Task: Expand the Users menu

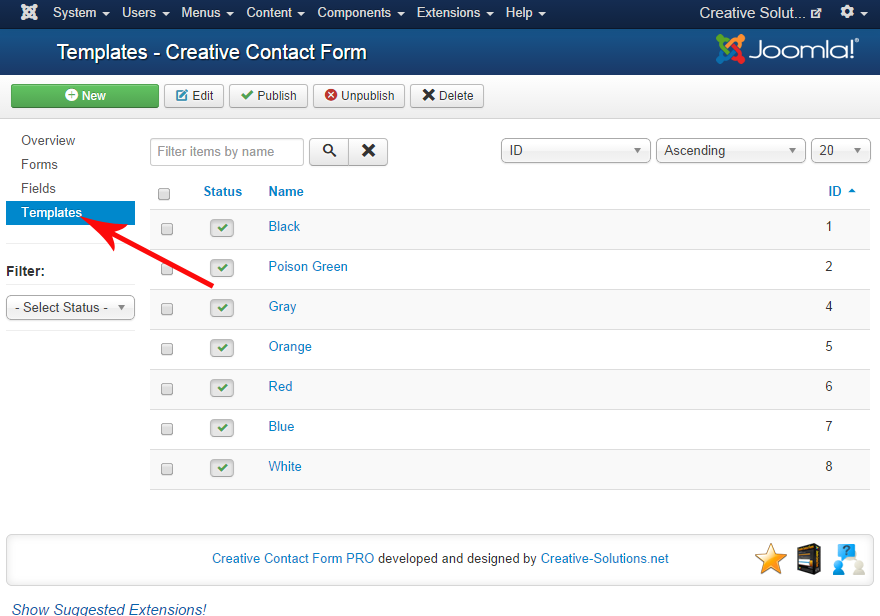Action: click(145, 12)
